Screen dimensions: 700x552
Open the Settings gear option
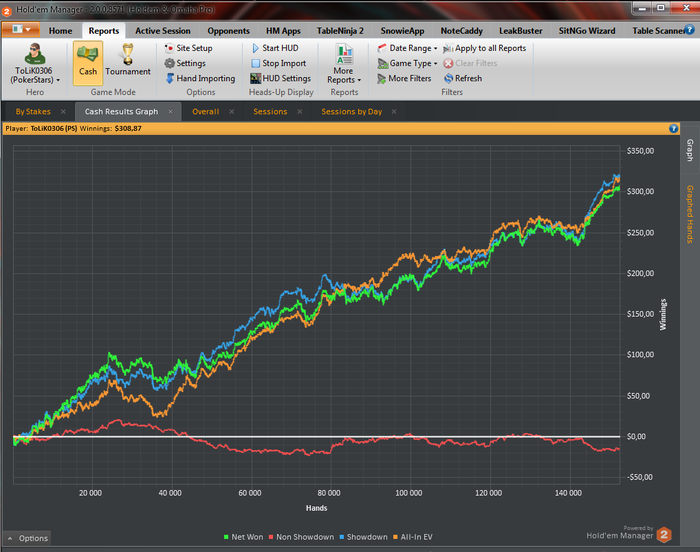[185, 63]
